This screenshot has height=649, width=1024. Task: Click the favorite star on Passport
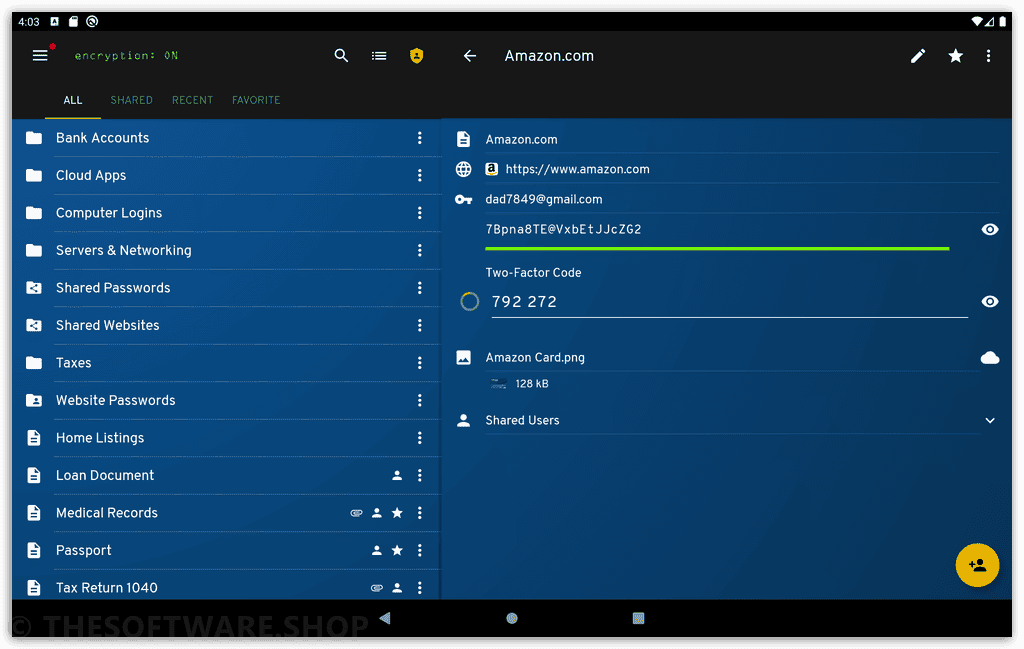[x=396, y=550]
